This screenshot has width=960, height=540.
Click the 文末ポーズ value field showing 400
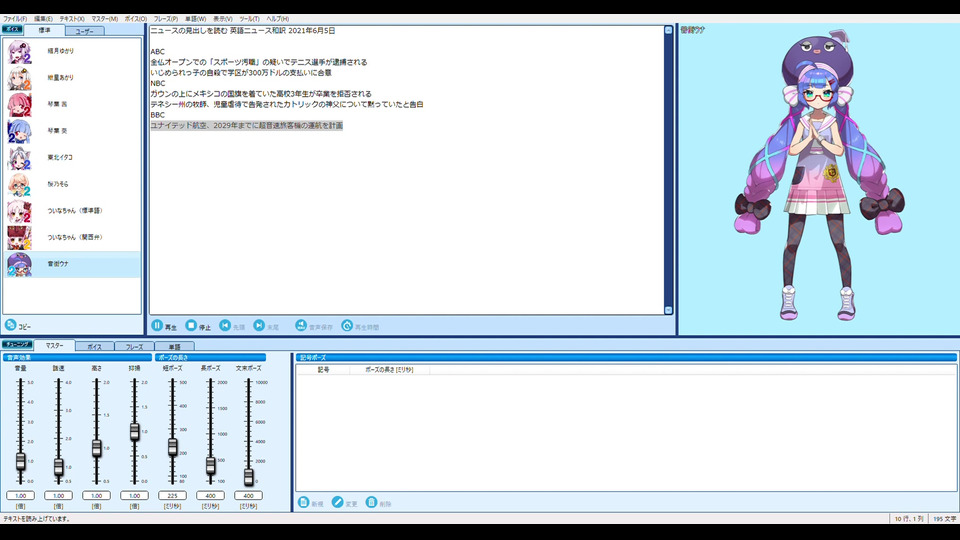(x=248, y=495)
